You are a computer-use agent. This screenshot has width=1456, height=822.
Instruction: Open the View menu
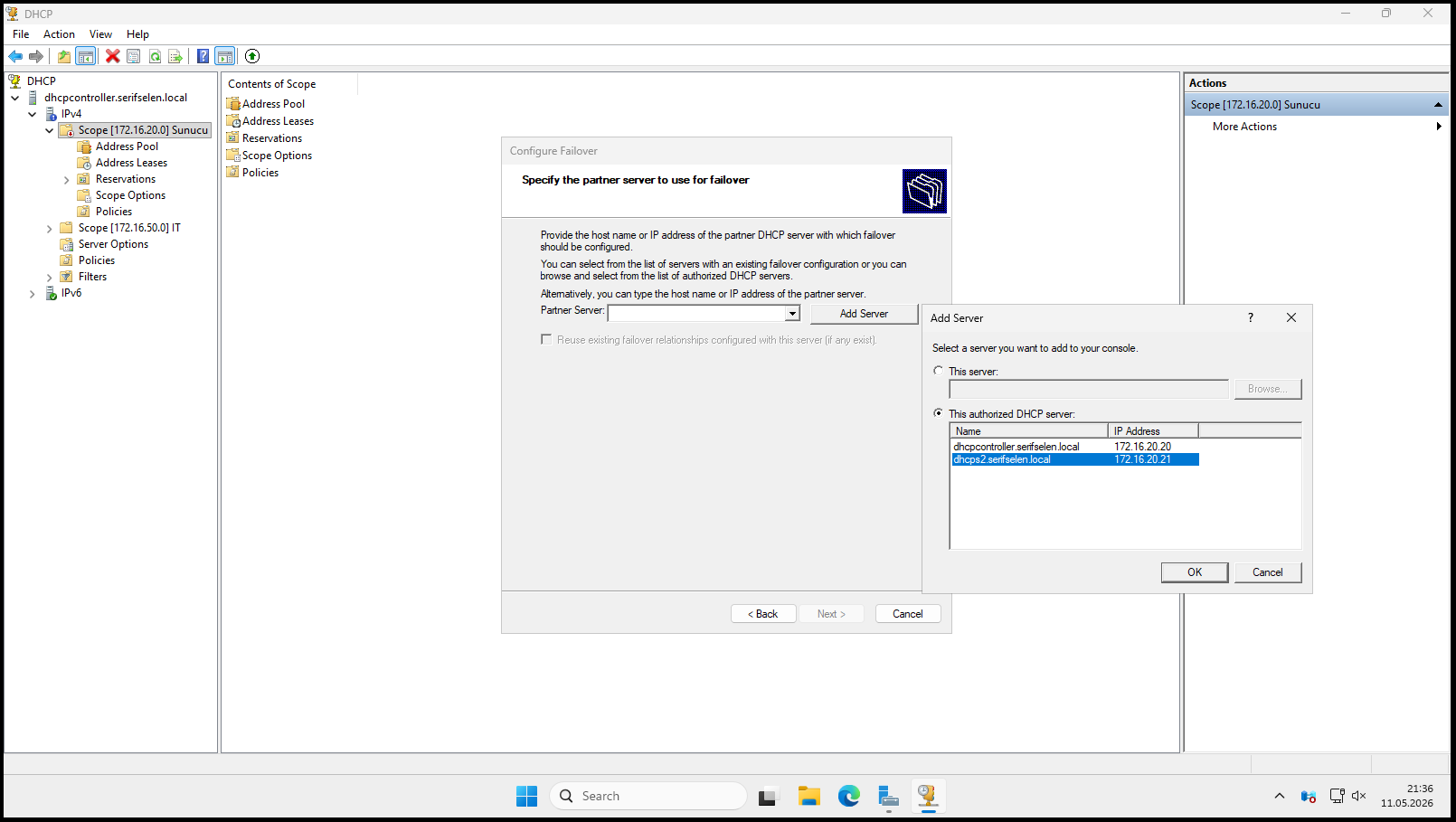point(100,34)
